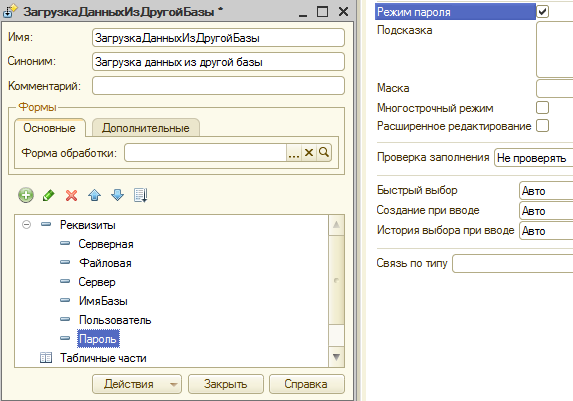Viewport: 573px width, 401px height.
Task: Select the Табличные части node
Action: point(103,358)
